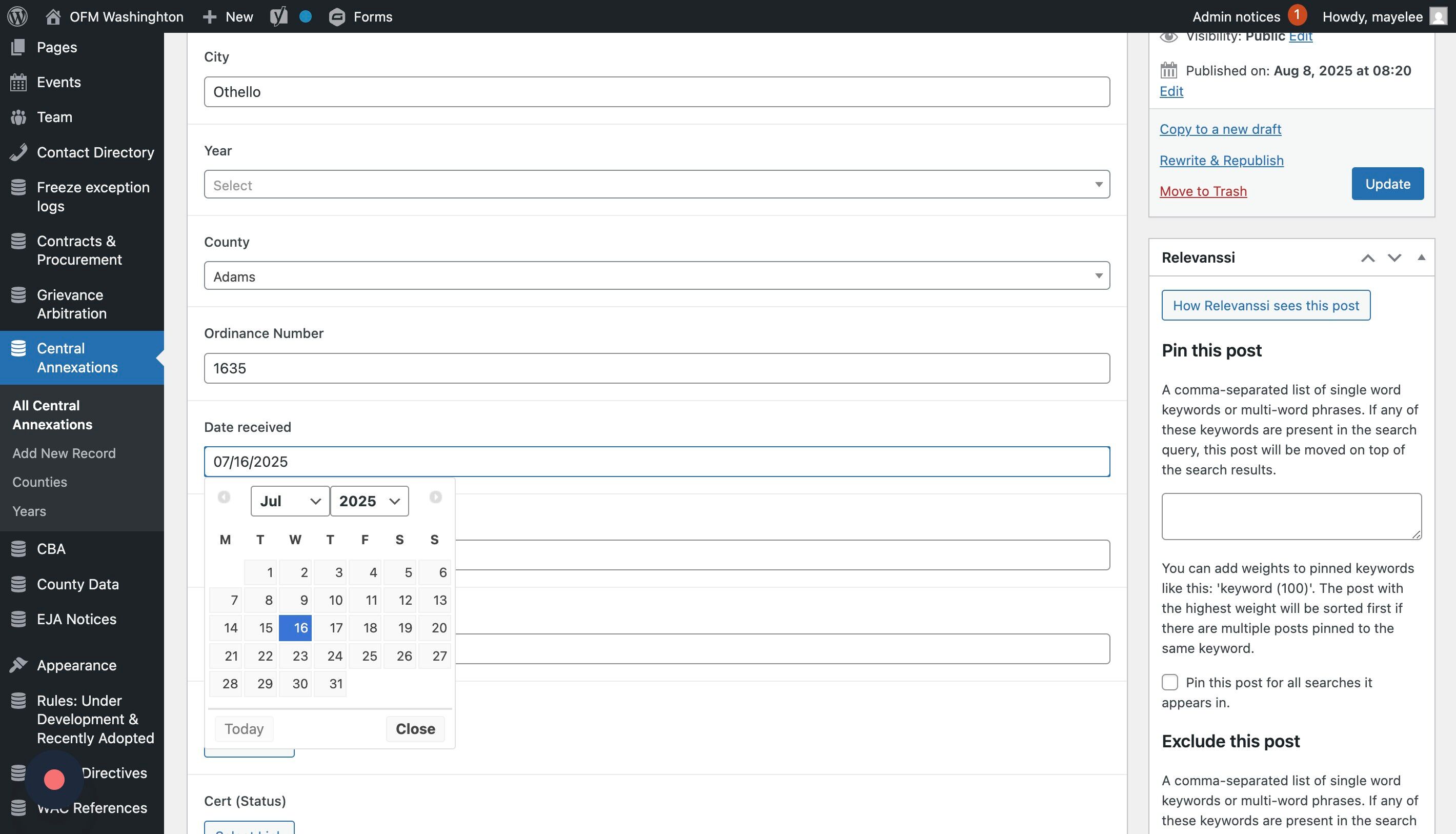Open the Year select dropdown
1456x834 pixels.
coord(656,185)
